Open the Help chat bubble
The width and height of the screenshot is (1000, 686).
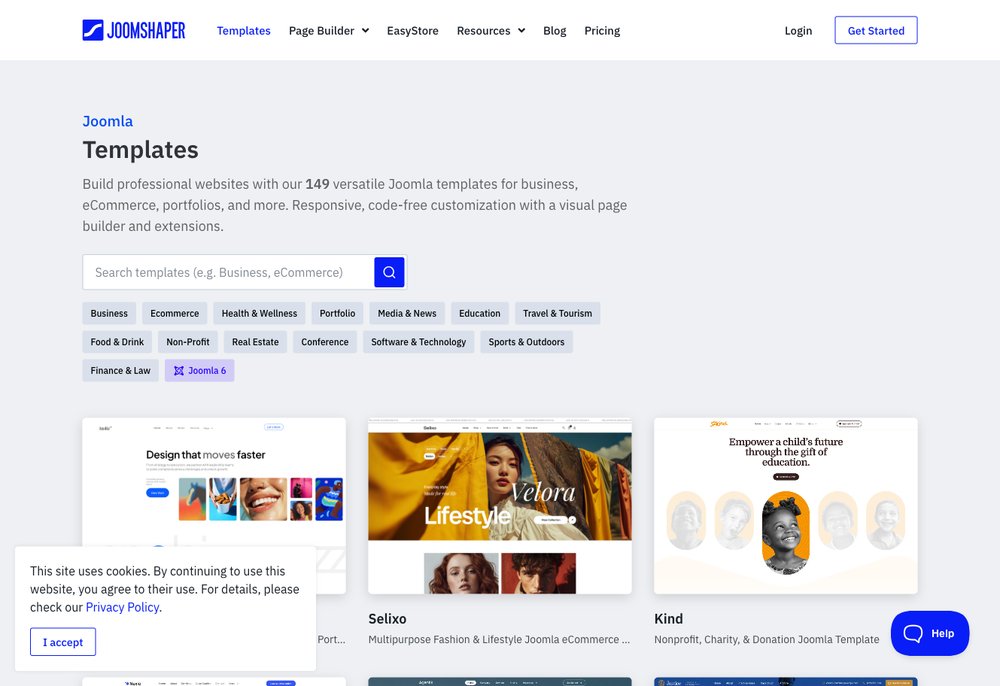930,633
